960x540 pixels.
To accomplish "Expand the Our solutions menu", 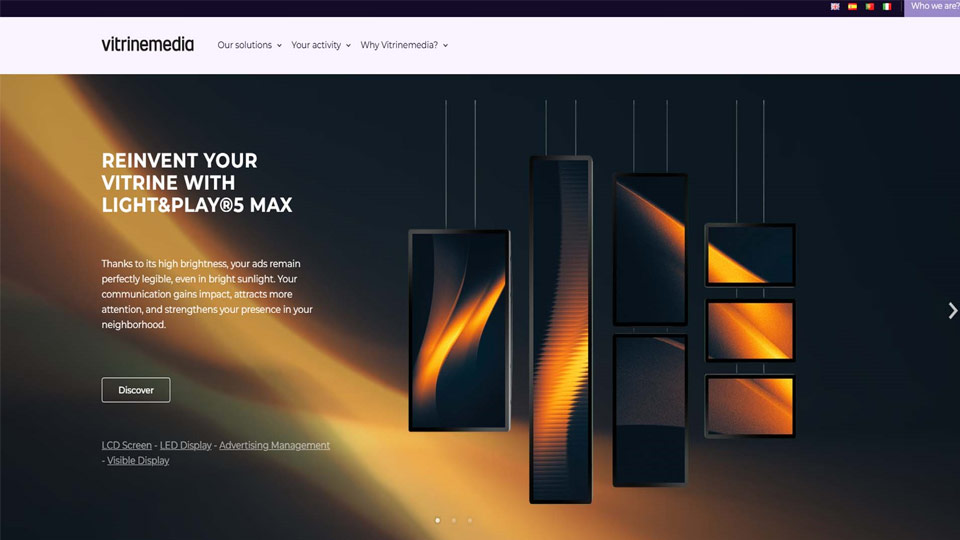I will click(249, 45).
